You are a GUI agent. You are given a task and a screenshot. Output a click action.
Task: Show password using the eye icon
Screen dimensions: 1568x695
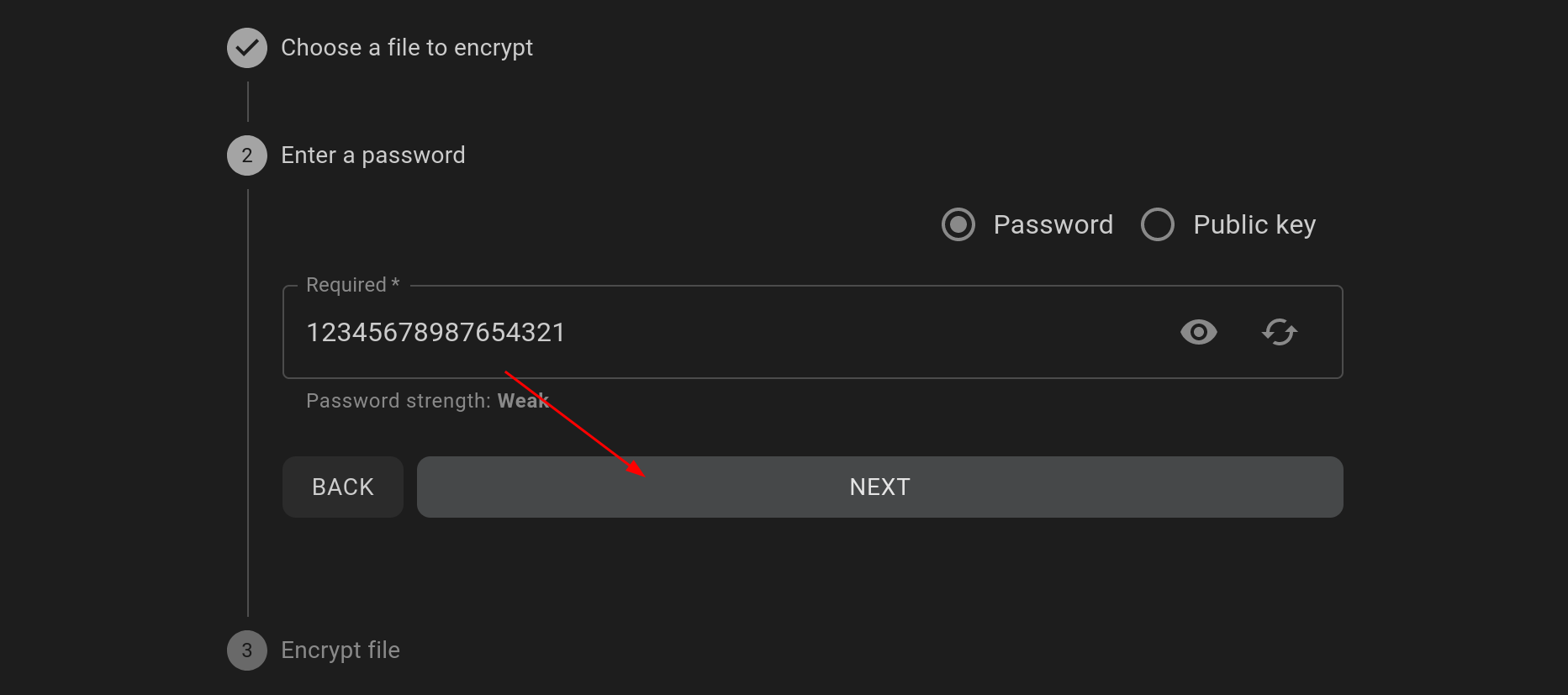tap(1198, 332)
